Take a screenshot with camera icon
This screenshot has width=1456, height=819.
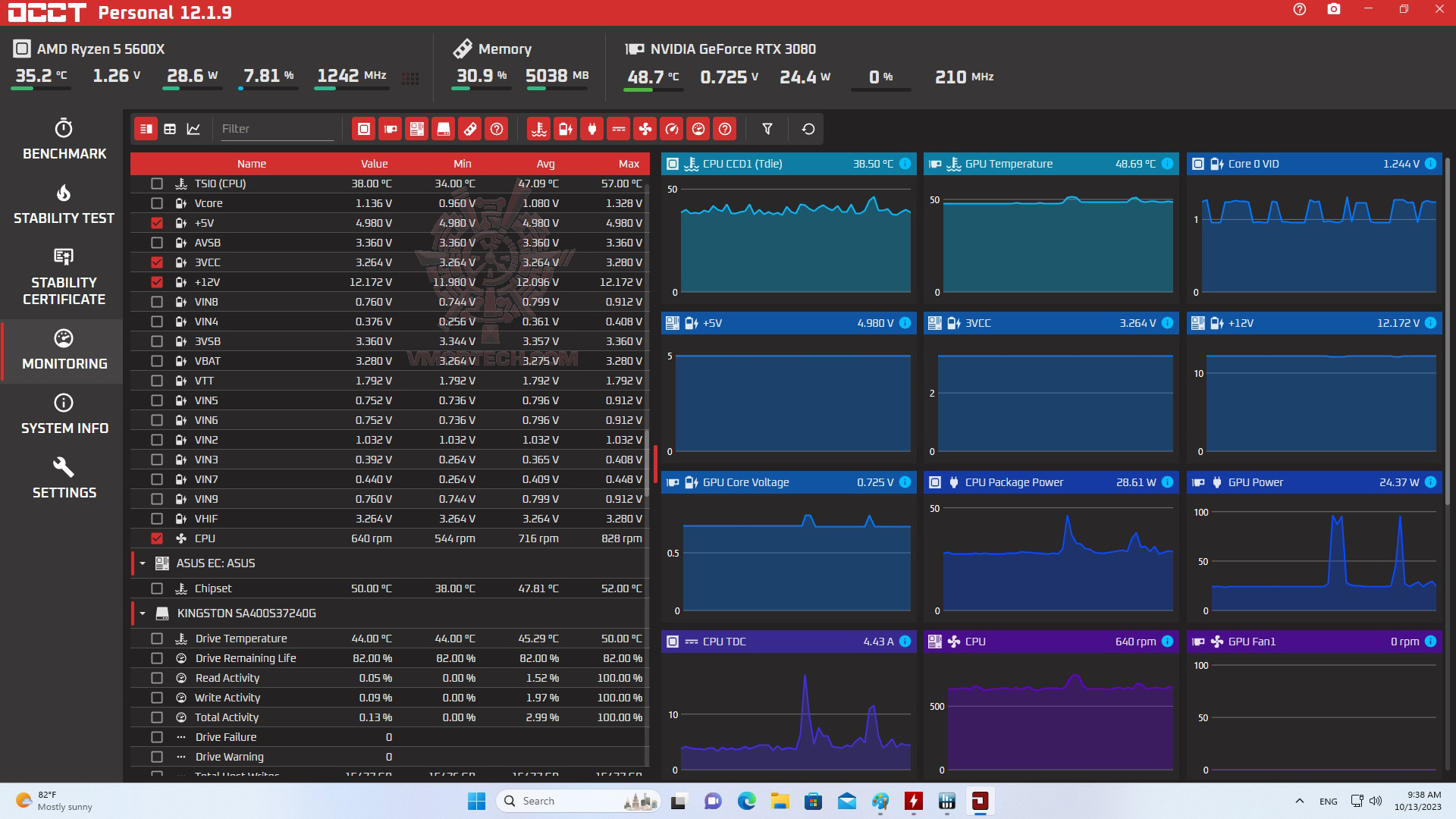click(1334, 10)
